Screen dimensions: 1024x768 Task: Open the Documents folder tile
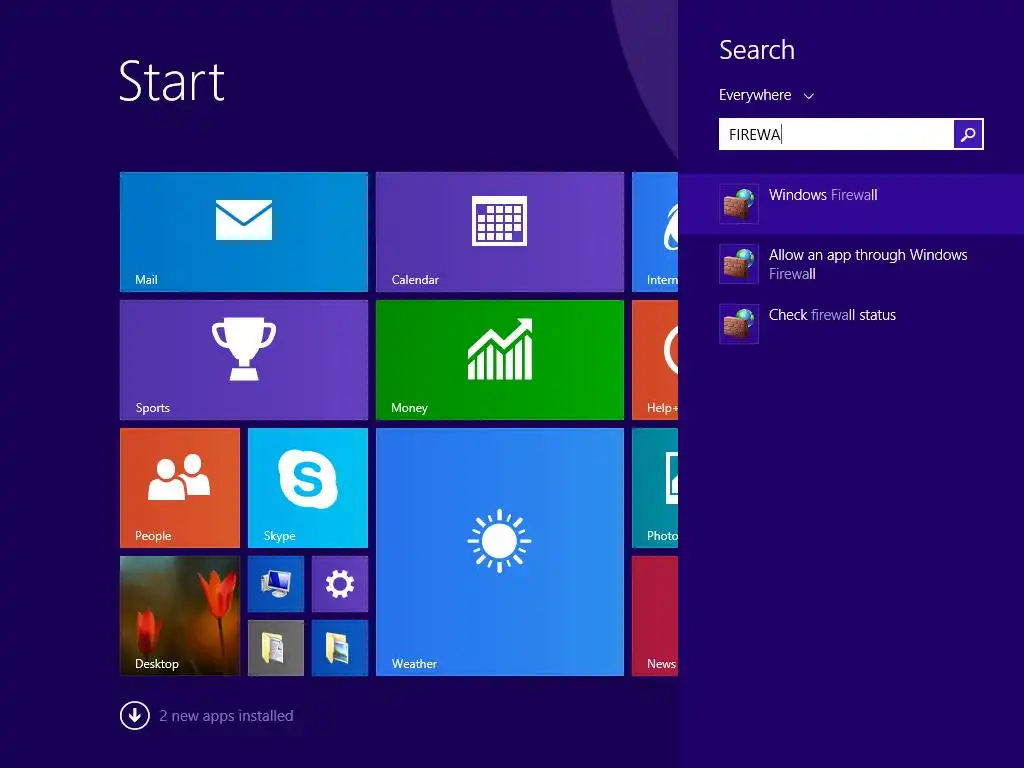pos(276,648)
